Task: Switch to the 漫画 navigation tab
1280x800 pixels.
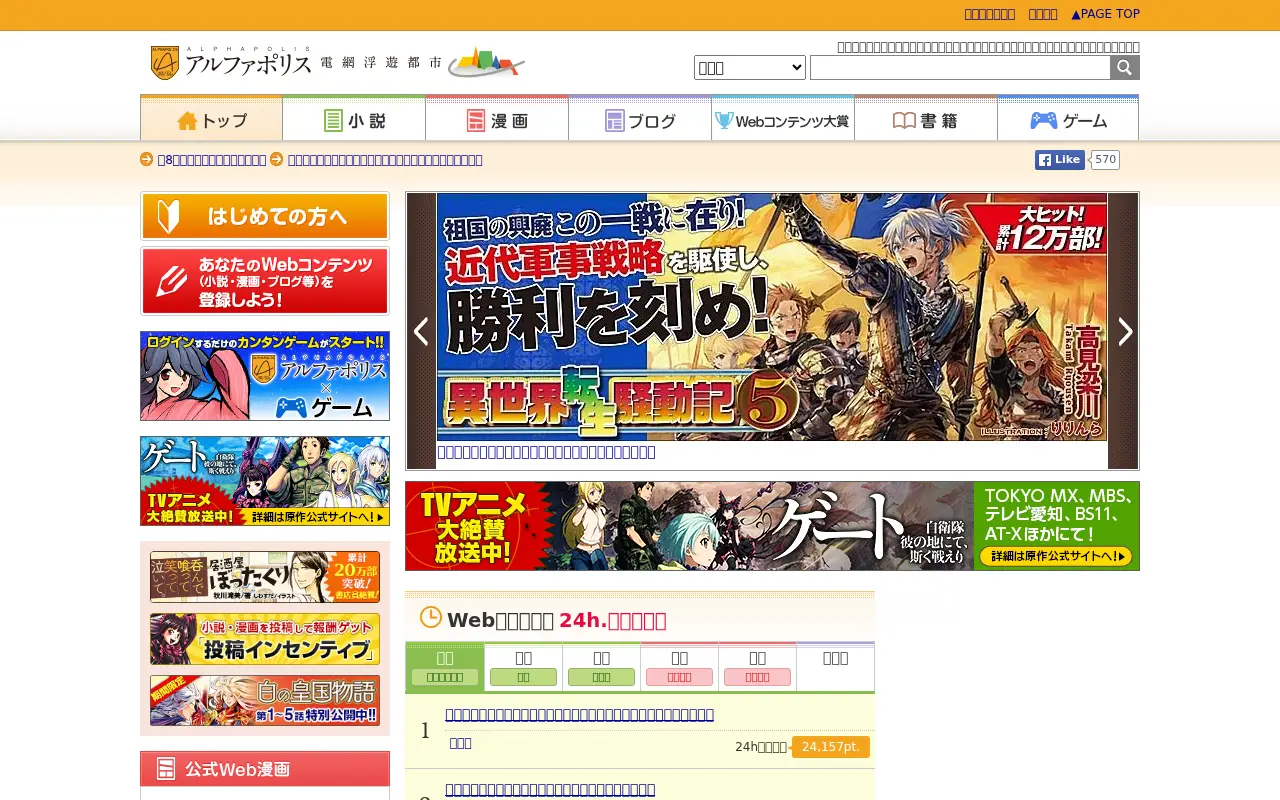Action: pos(497,119)
